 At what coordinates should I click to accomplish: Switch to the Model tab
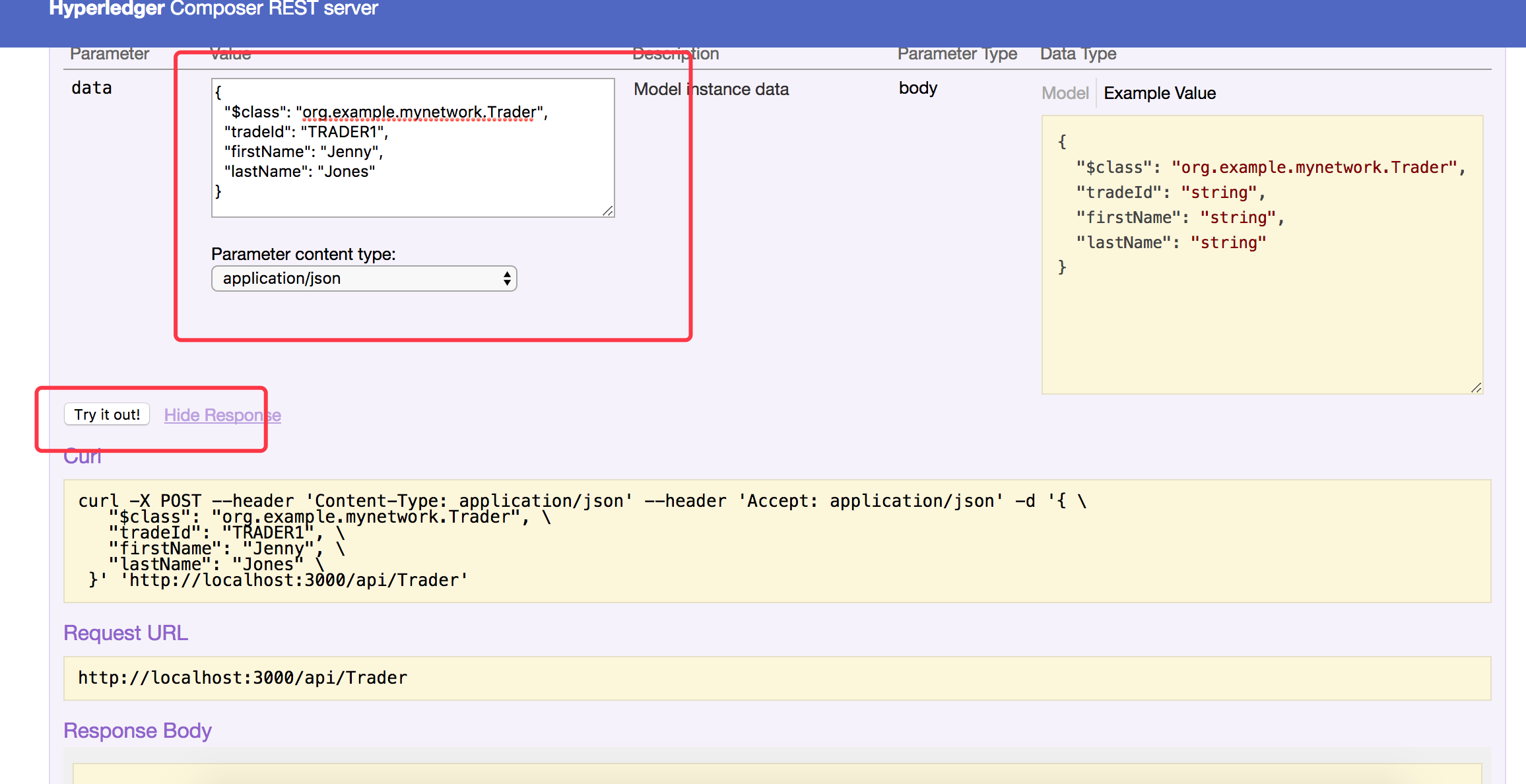pos(1065,93)
